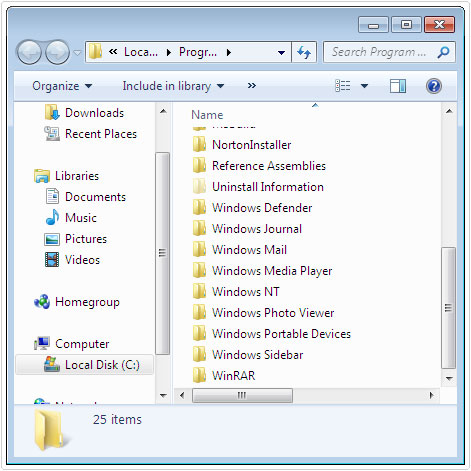Viewport: 471px width, 471px height.
Task: Click the file list vertical scrollbar thumb
Action: tap(449, 308)
